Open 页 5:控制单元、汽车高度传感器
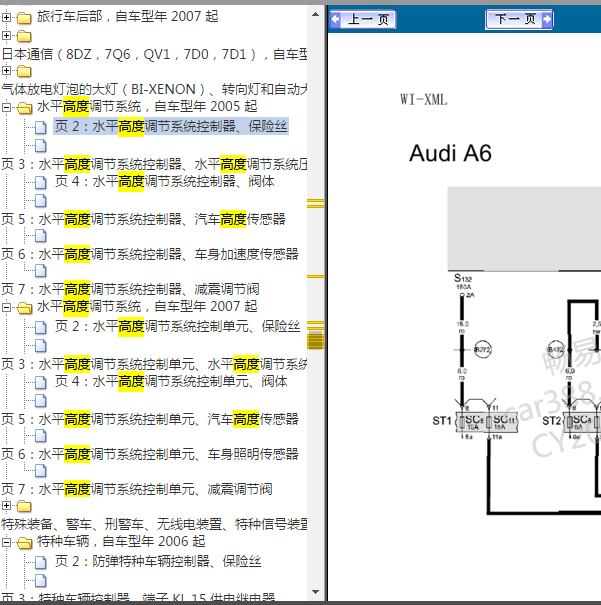Image resolution: width=601 pixels, height=605 pixels. pyautogui.click(x=150, y=419)
